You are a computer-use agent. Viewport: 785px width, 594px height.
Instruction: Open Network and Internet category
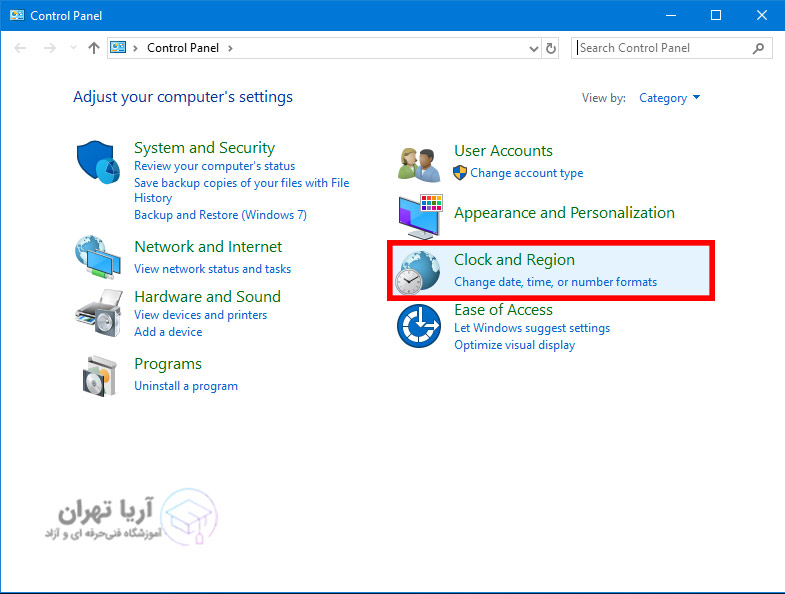point(208,246)
